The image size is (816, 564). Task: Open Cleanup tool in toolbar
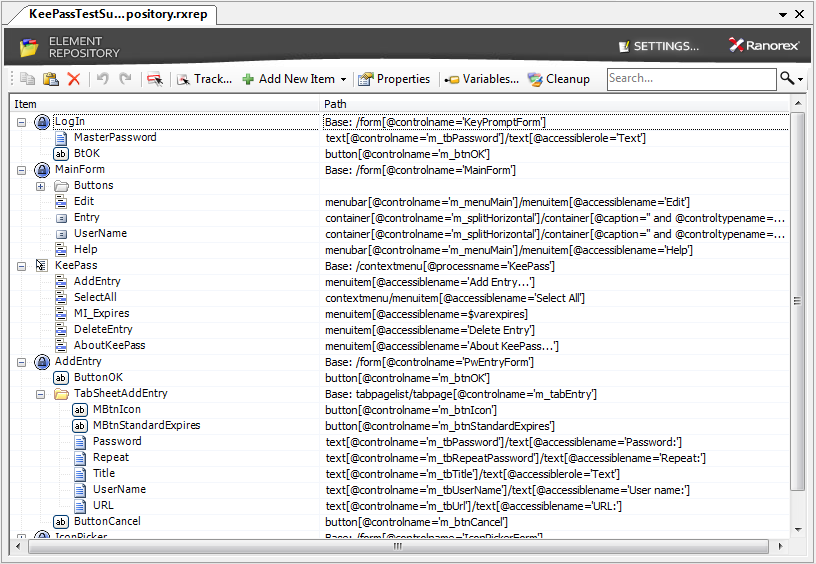coord(558,79)
